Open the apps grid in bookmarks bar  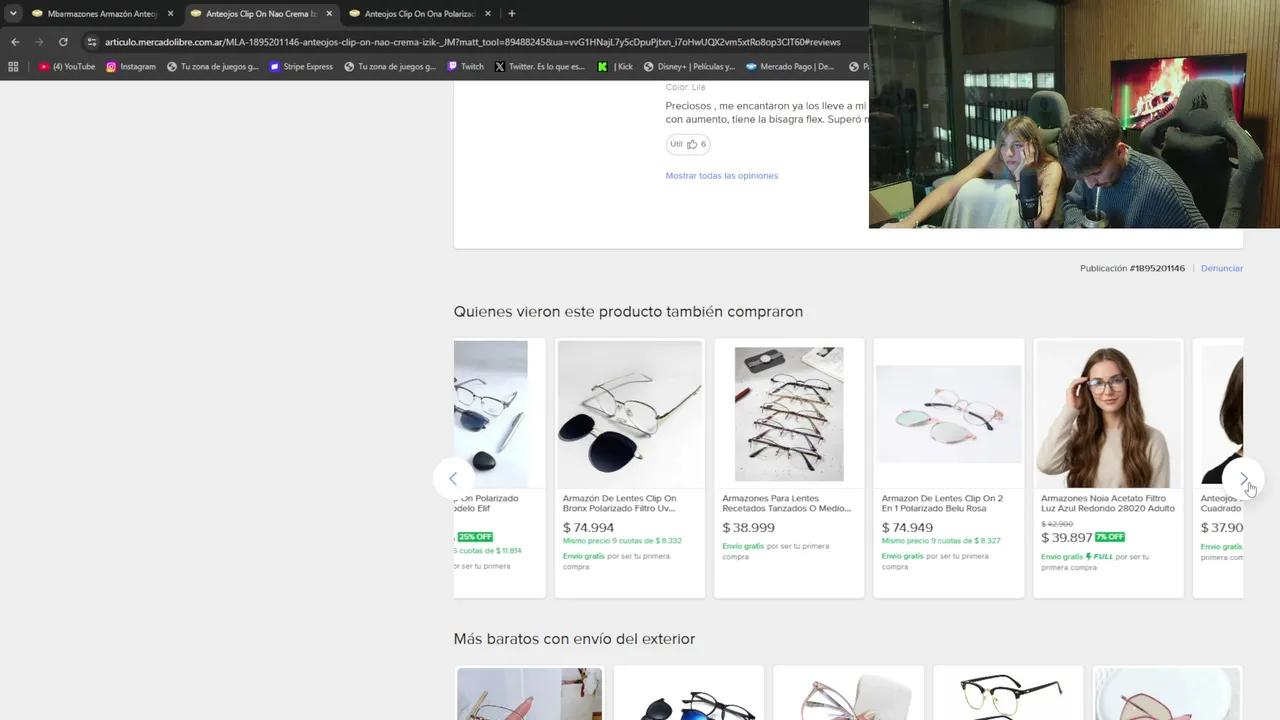[13, 67]
